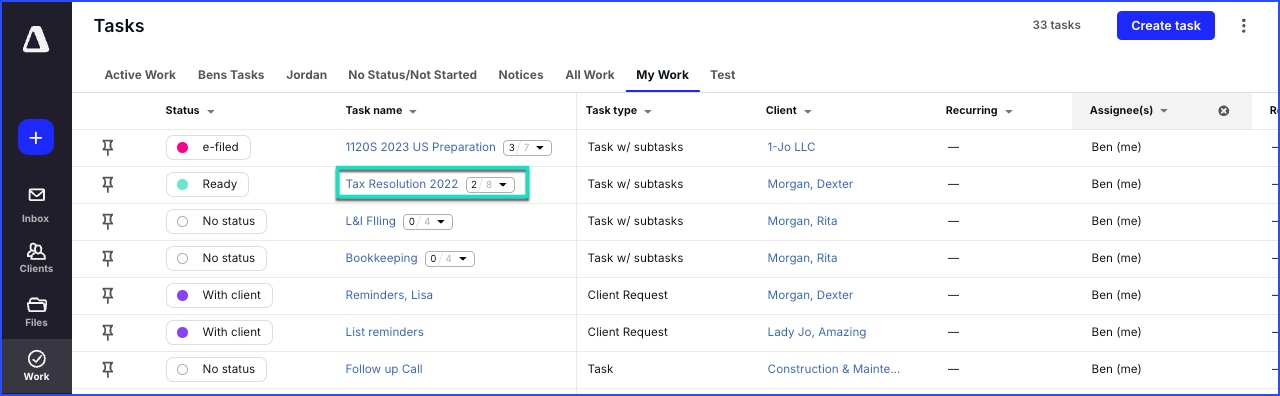The height and width of the screenshot is (396, 1280).
Task: Open the Follow up Call task
Action: (384, 369)
